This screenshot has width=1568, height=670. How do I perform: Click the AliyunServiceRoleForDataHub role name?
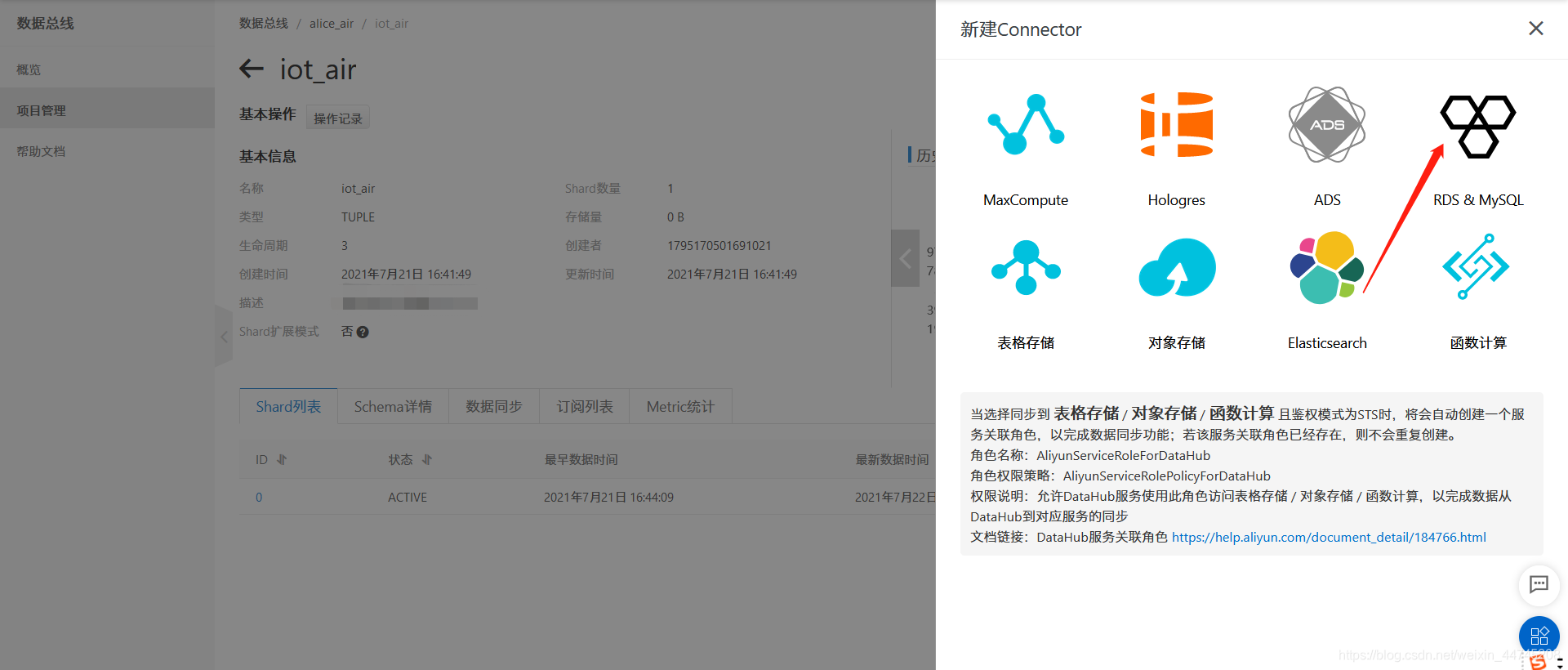[x=1124, y=455]
